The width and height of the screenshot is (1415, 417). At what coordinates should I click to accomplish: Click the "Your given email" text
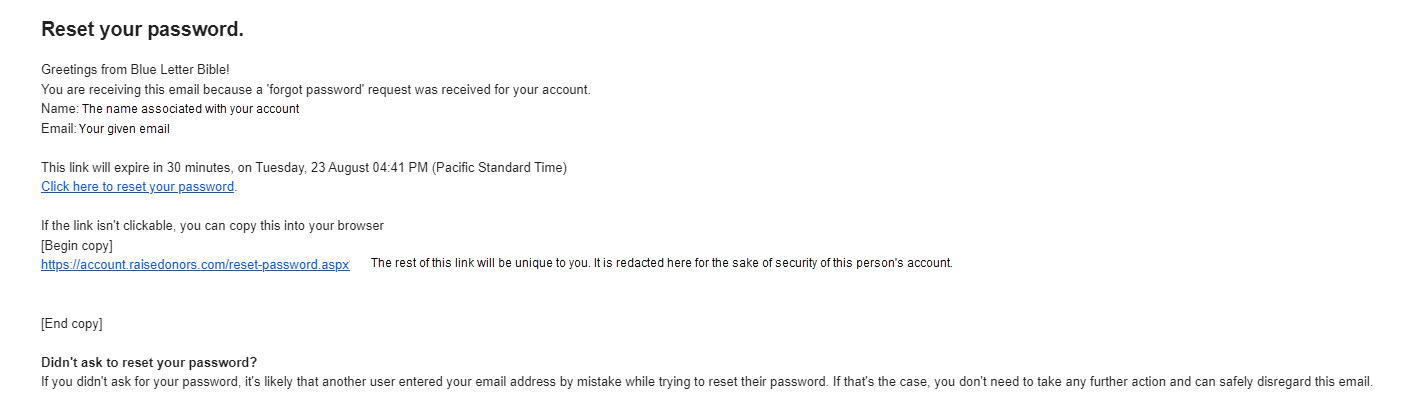coord(124,128)
